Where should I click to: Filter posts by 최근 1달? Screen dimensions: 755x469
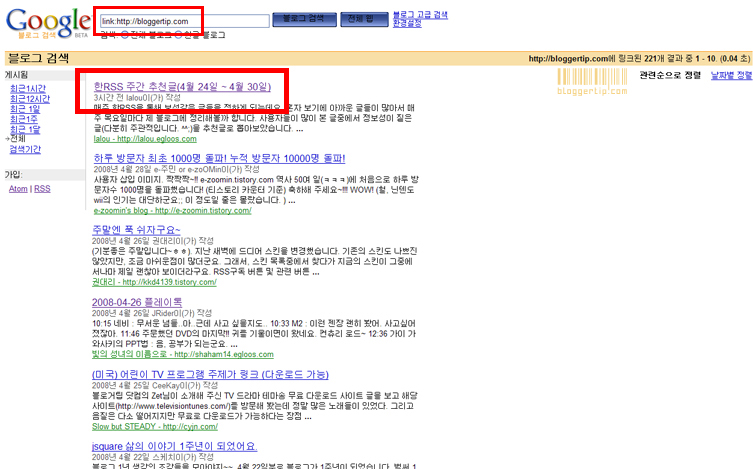point(25,129)
